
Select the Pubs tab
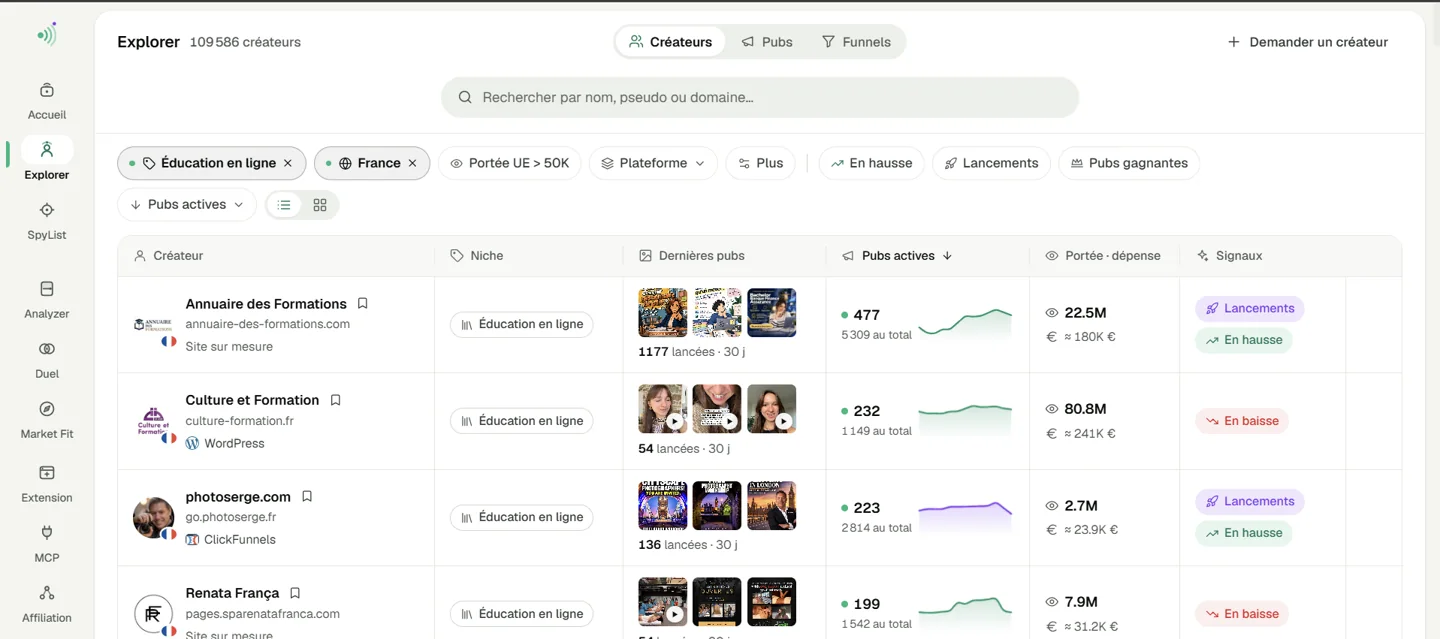pos(767,42)
